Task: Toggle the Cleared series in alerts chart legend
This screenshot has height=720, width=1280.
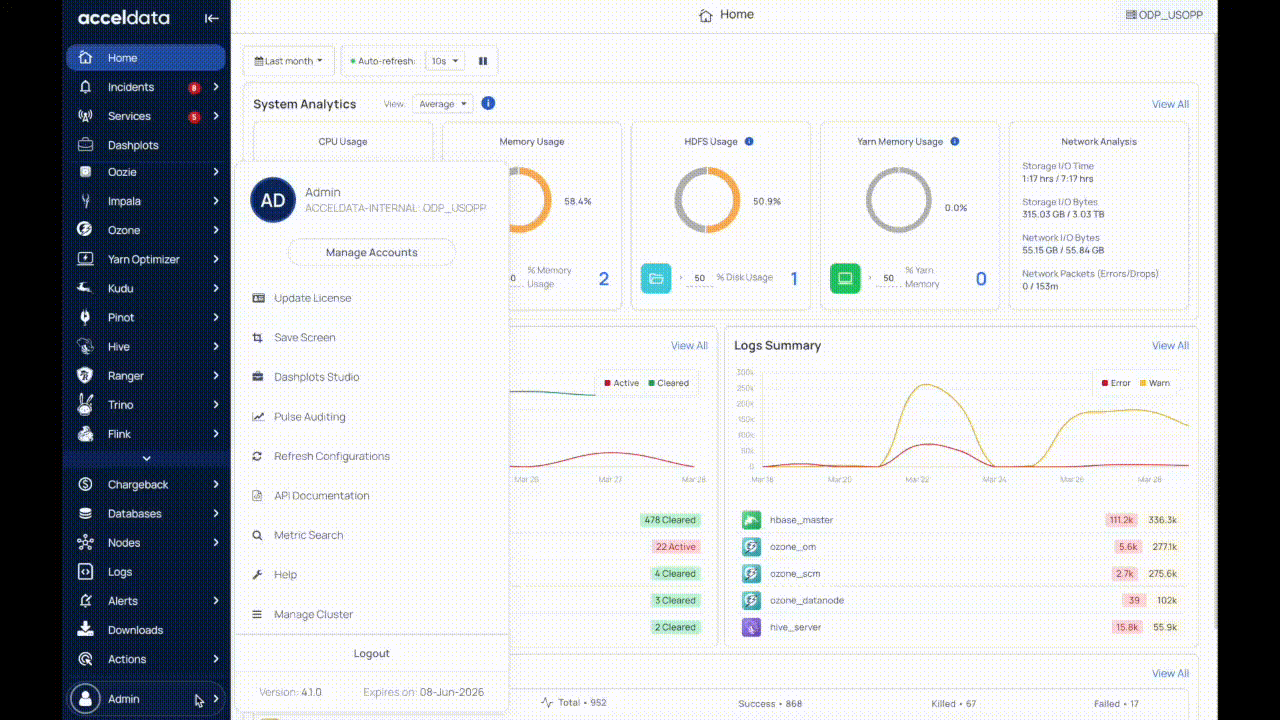Action: (x=668, y=383)
